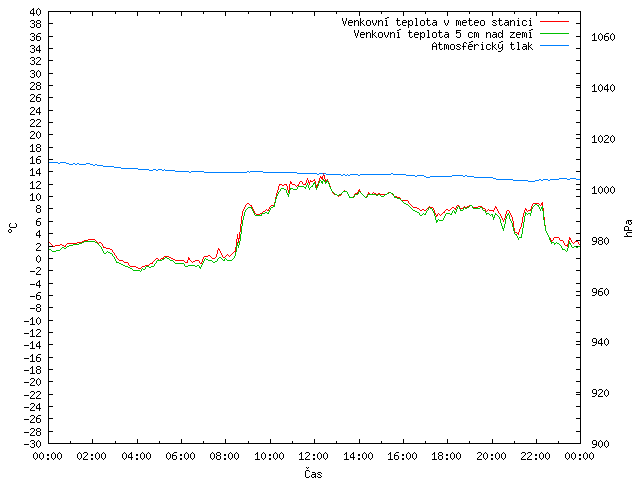
Task: Click the left axis value '30'
Action: (x=36, y=74)
